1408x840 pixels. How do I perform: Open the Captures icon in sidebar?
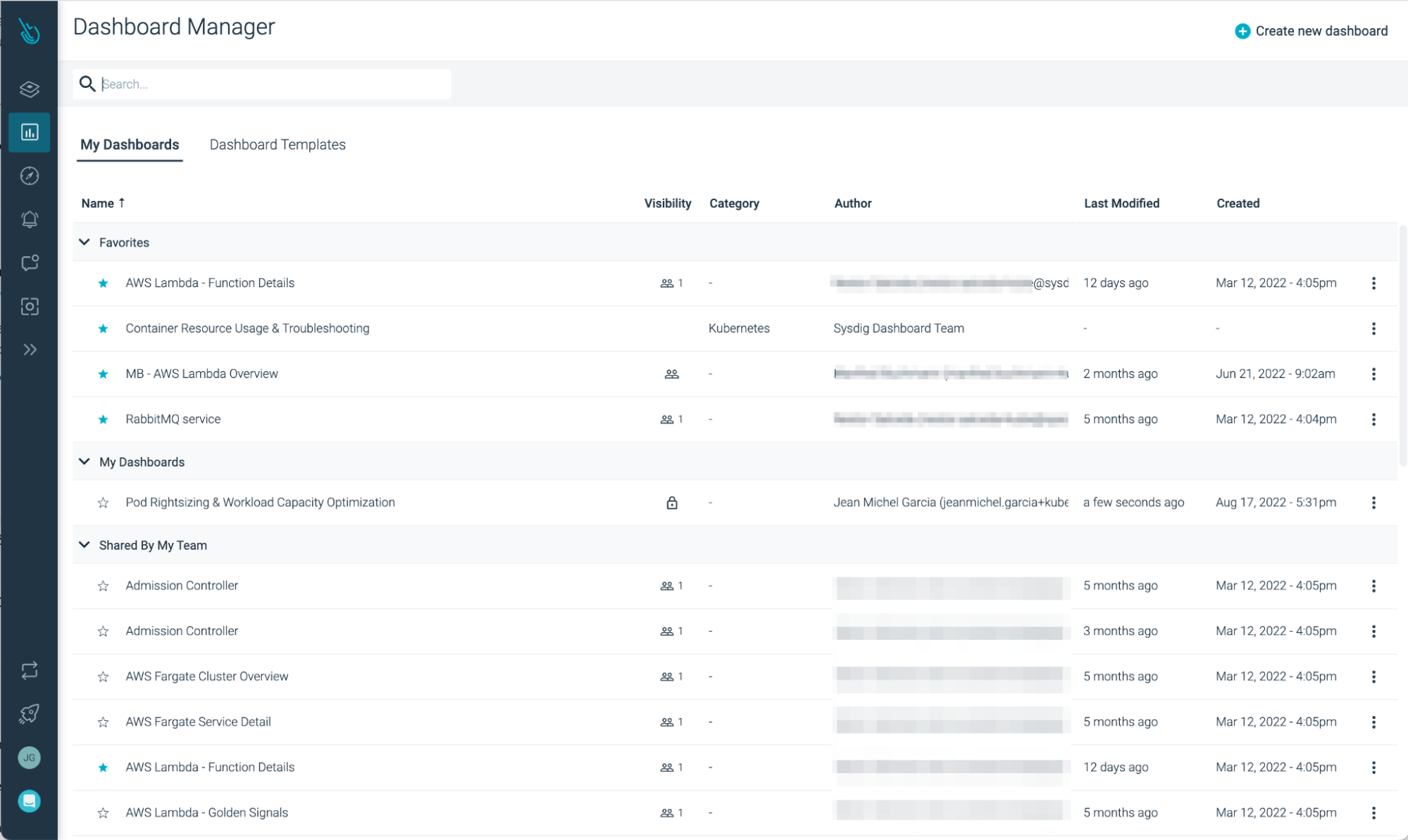click(30, 306)
